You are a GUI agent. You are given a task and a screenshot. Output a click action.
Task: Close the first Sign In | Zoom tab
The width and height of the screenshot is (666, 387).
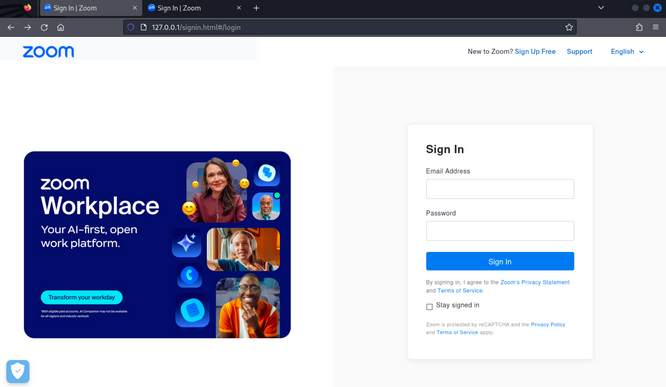coord(135,8)
